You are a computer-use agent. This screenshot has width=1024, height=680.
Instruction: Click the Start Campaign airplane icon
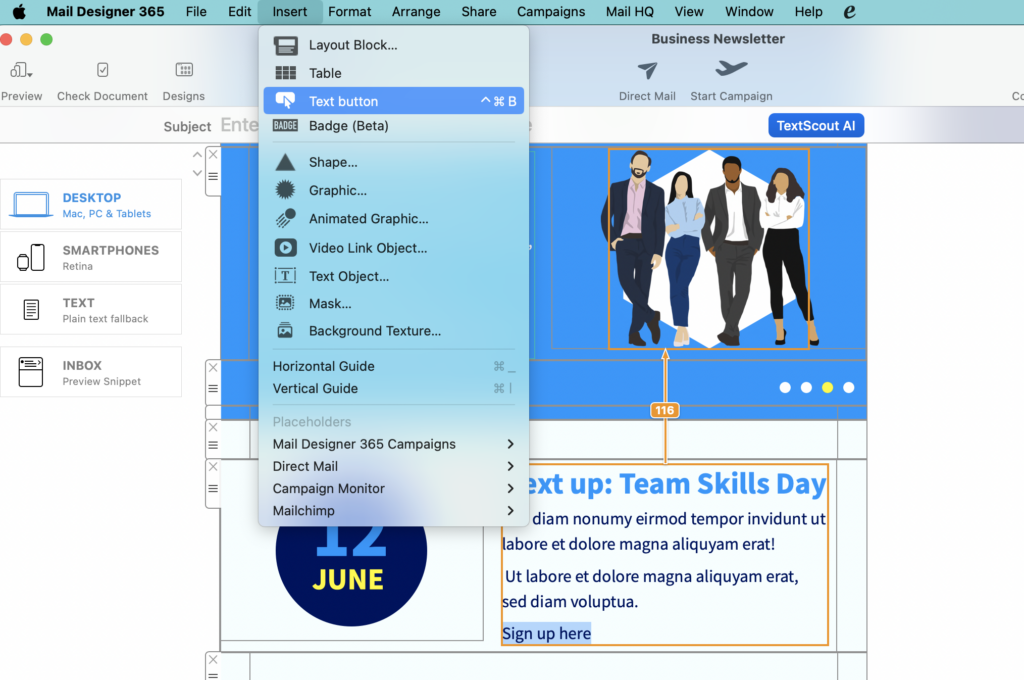(x=731, y=68)
